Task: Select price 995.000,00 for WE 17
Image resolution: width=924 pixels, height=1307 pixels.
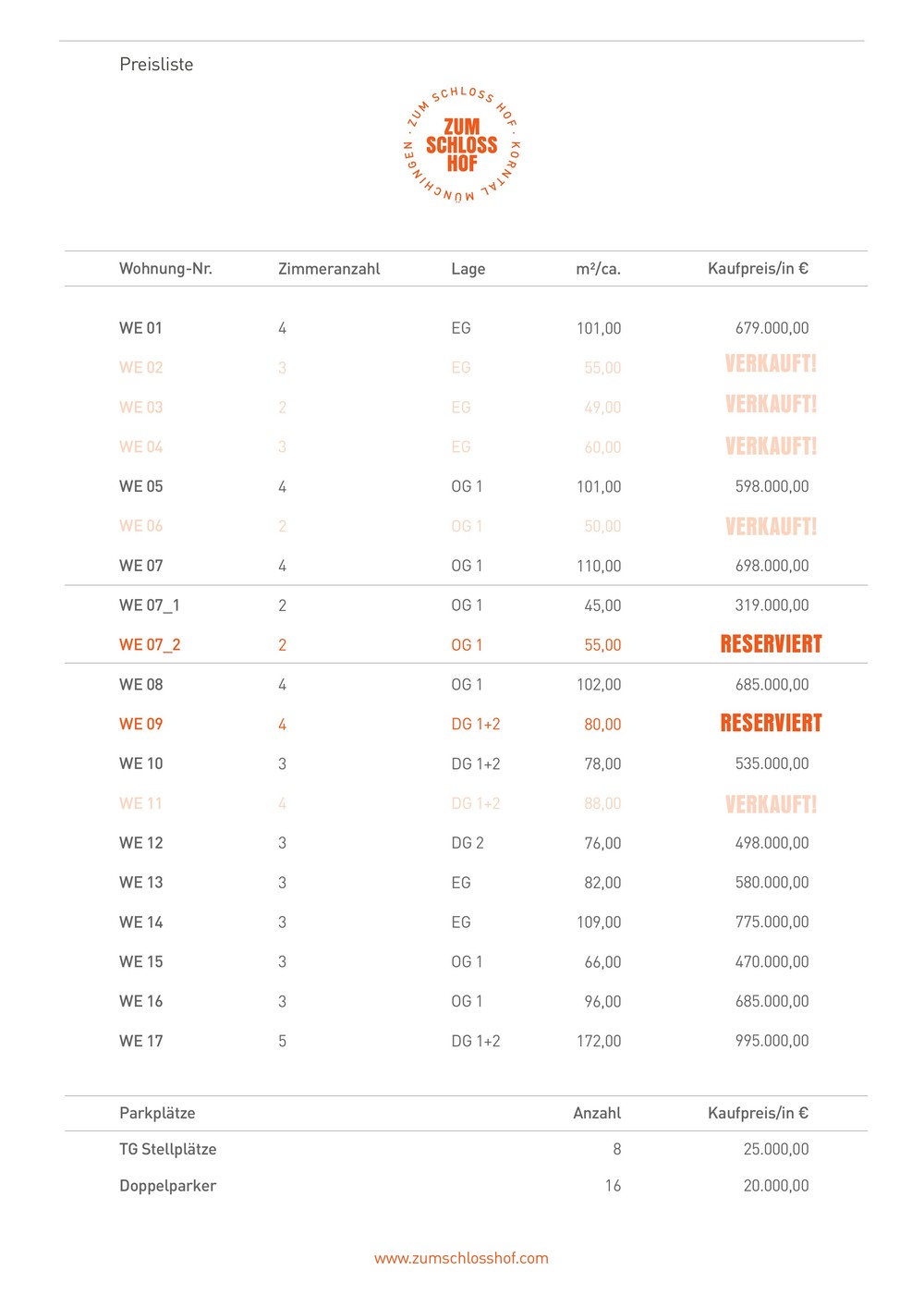Action: (772, 1041)
